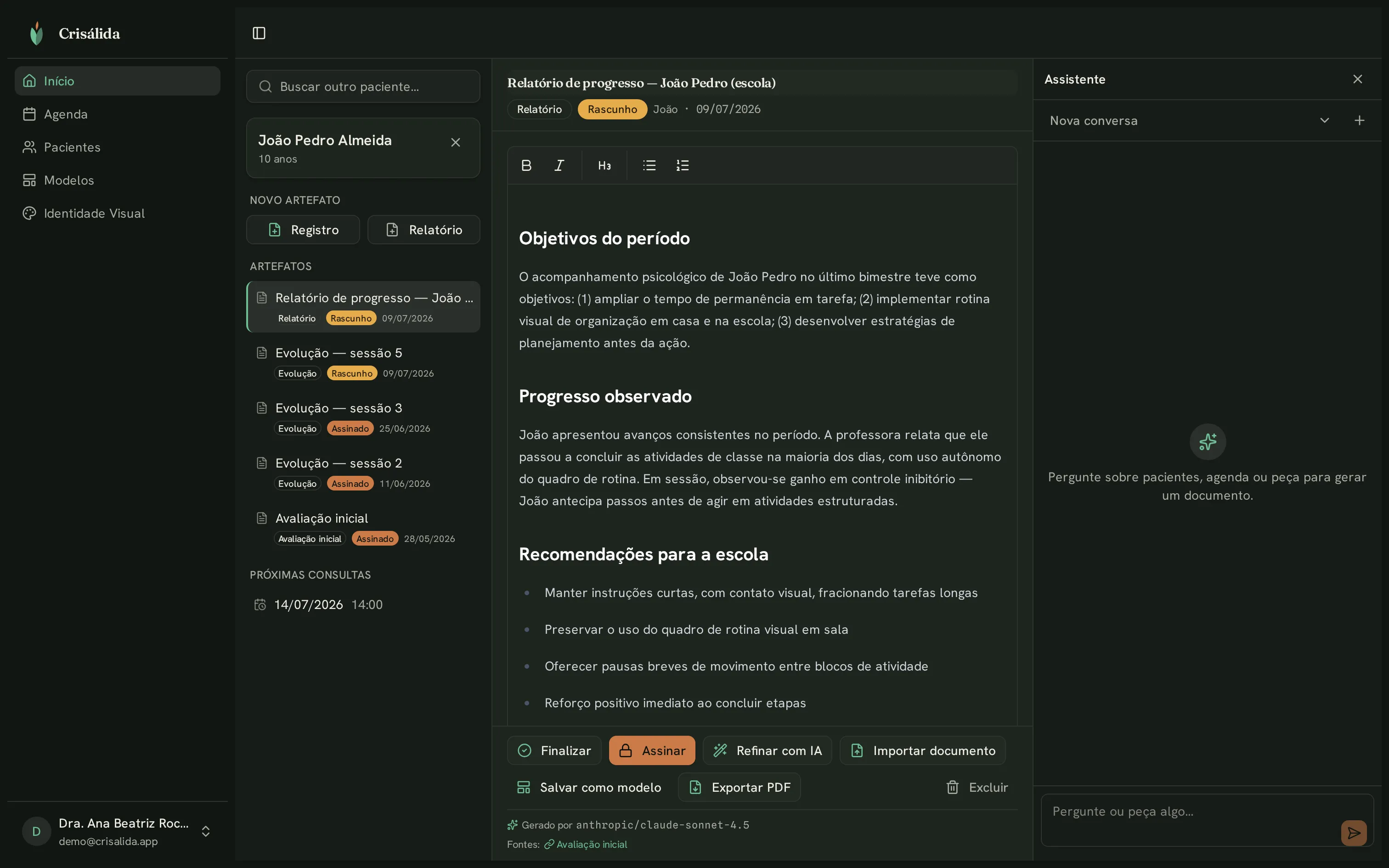The height and width of the screenshot is (868, 1389).
Task: Click bullet 'Preservar o uso do quadro de rotina'
Action: pyautogui.click(x=696, y=629)
